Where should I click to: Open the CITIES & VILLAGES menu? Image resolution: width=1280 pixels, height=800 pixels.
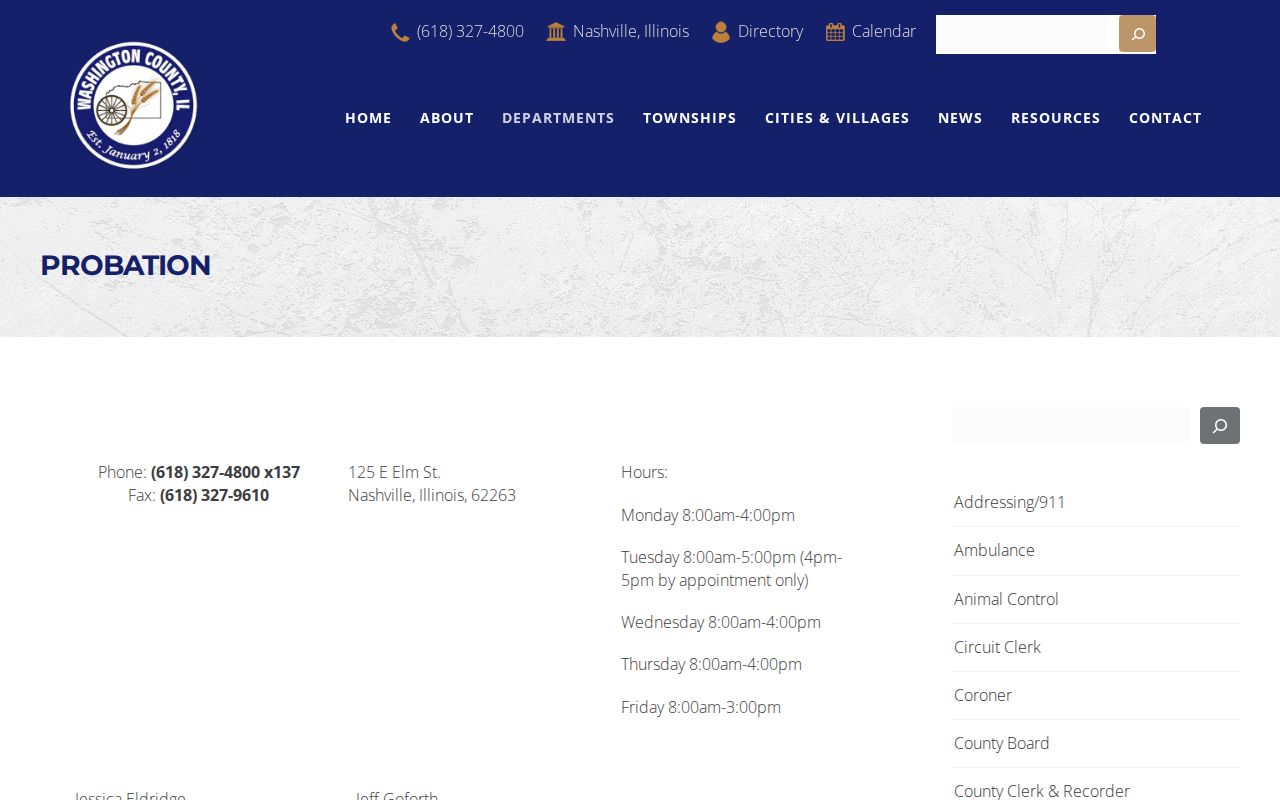[x=837, y=118]
